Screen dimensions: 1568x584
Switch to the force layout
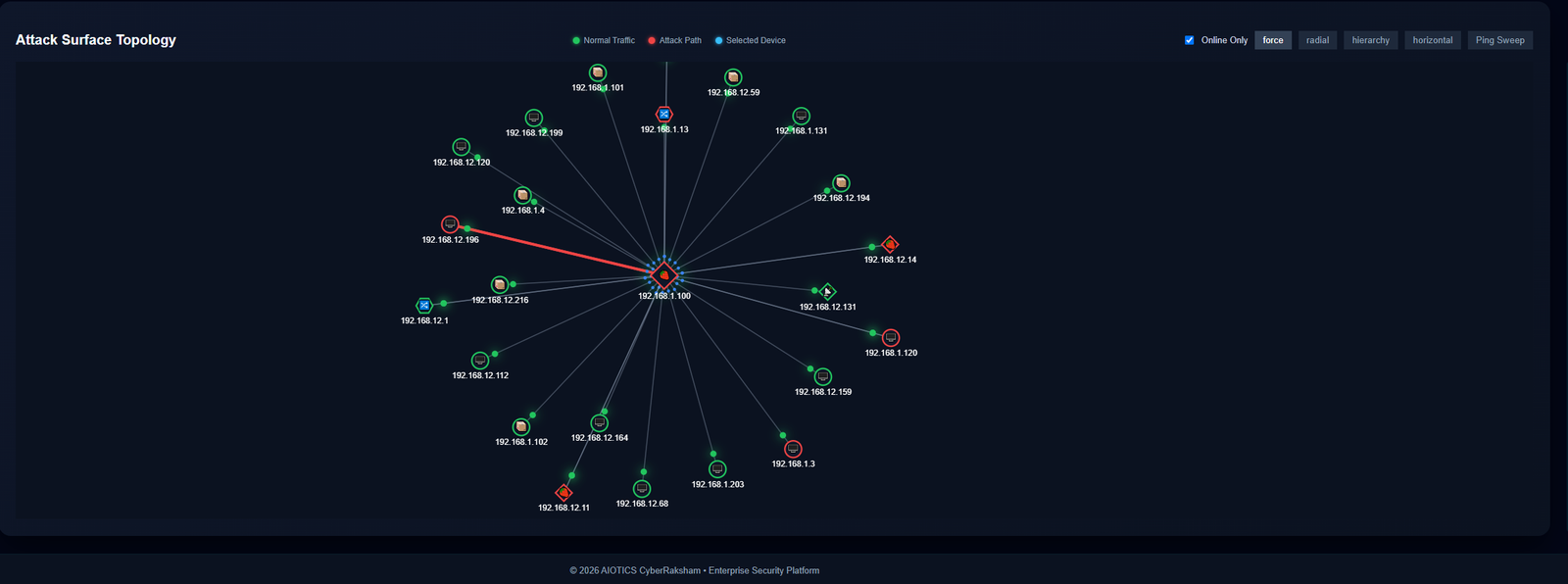(1273, 40)
